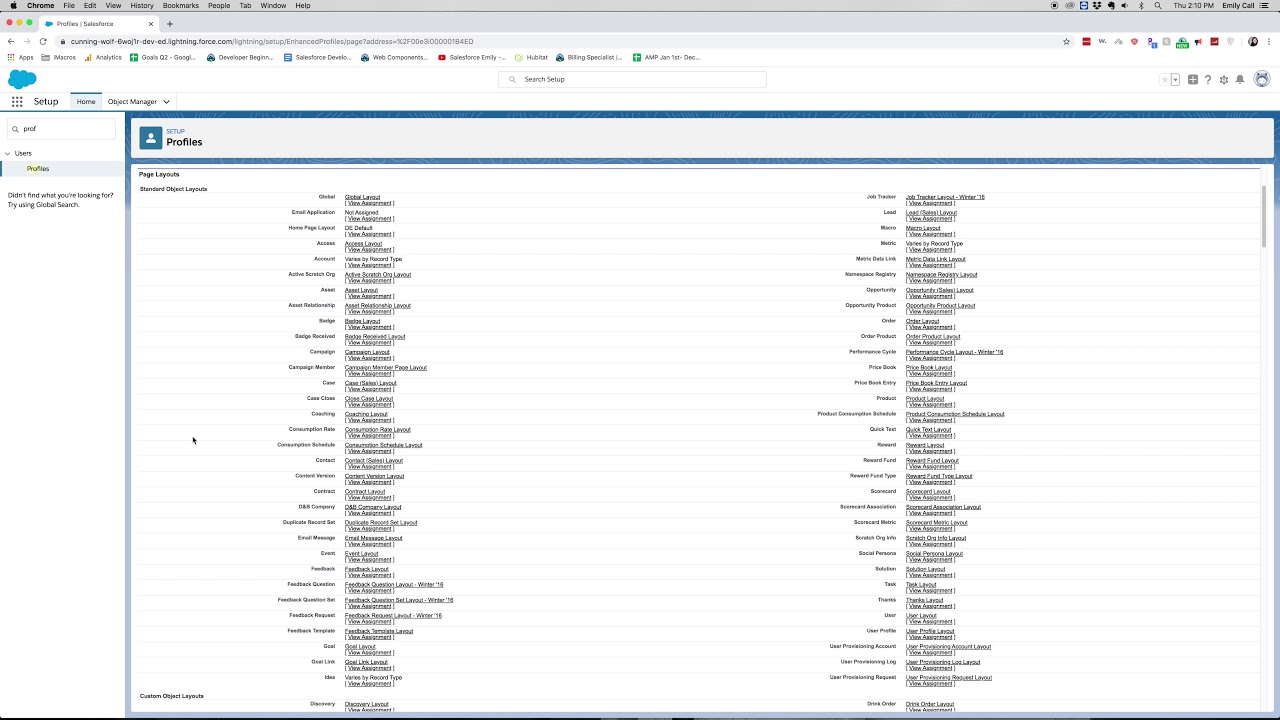The height and width of the screenshot is (720, 1280).
Task: Open the Social Persona Layout link
Action: [934, 554]
